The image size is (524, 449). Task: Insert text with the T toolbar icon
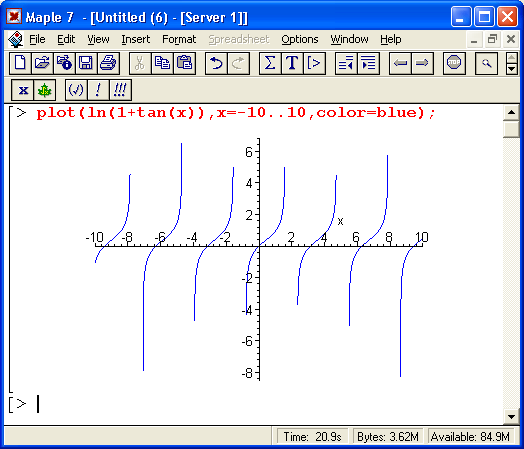(292, 63)
